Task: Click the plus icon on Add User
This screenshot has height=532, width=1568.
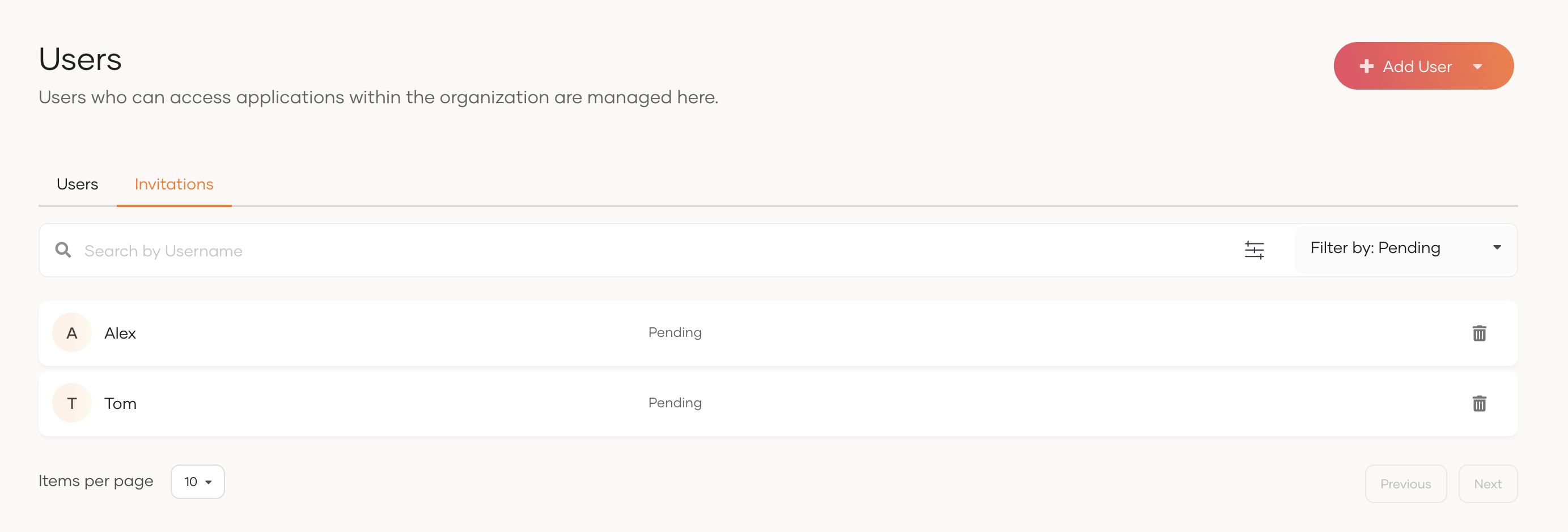Action: point(1367,66)
